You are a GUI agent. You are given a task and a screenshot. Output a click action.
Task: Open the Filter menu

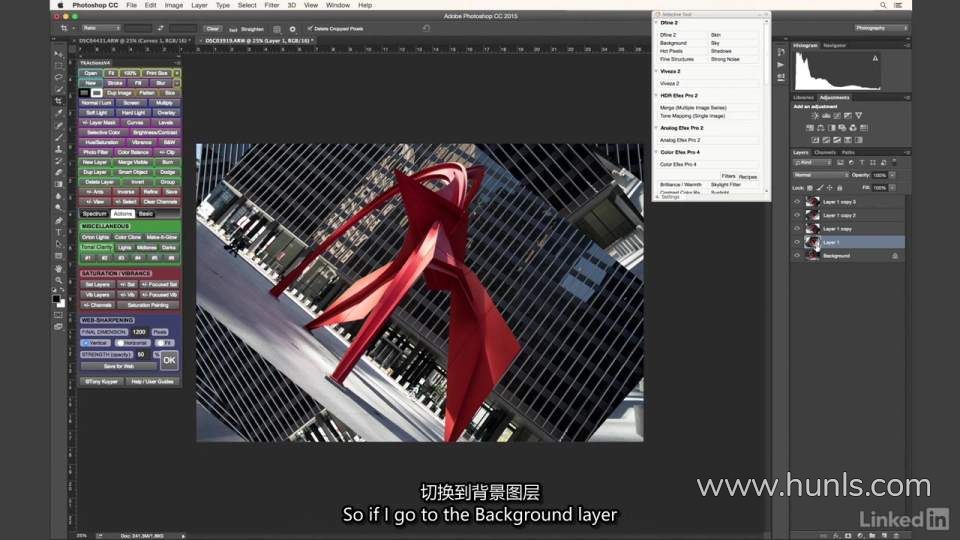[x=272, y=5]
